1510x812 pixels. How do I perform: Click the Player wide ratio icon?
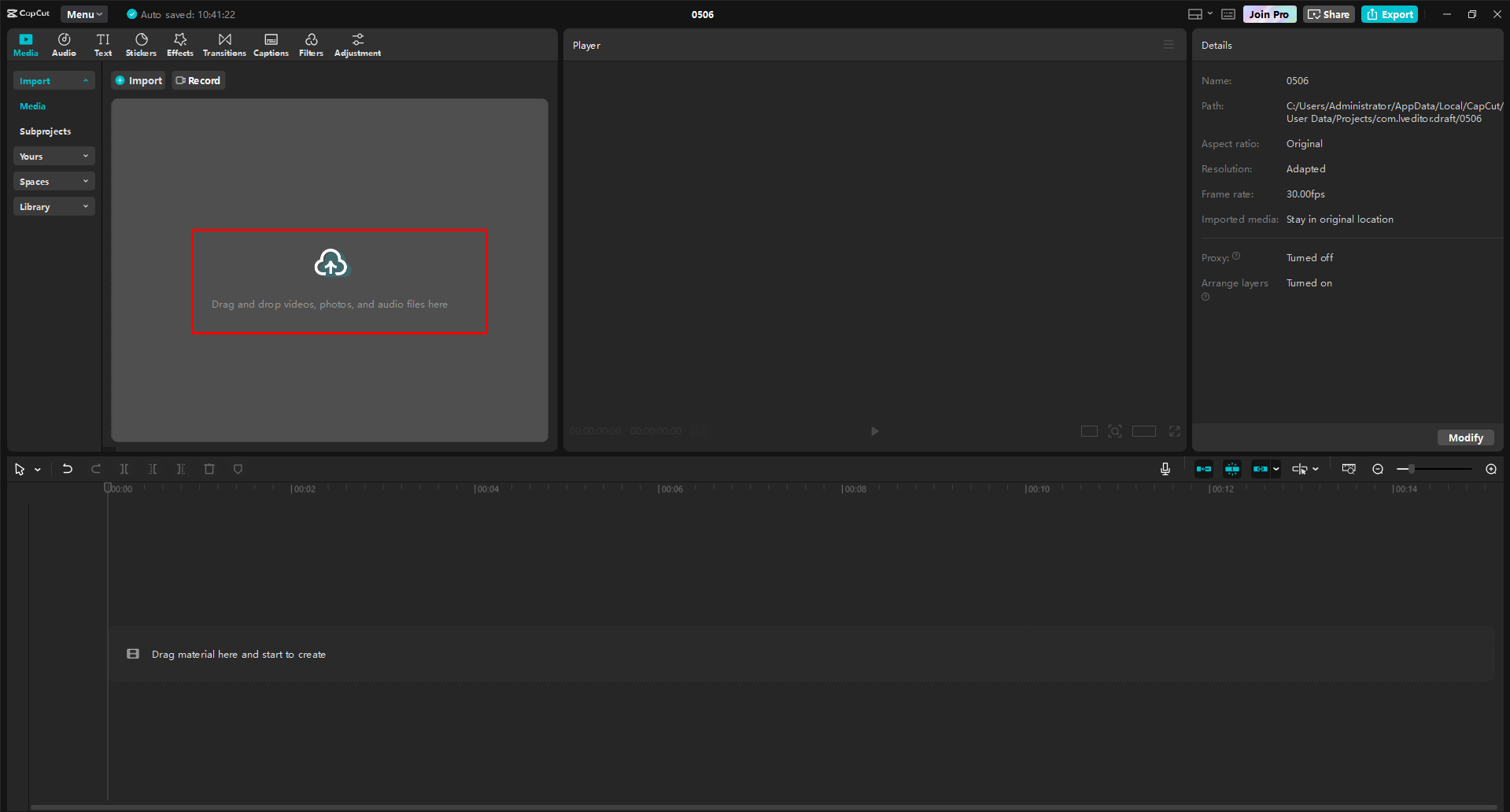tap(1144, 431)
